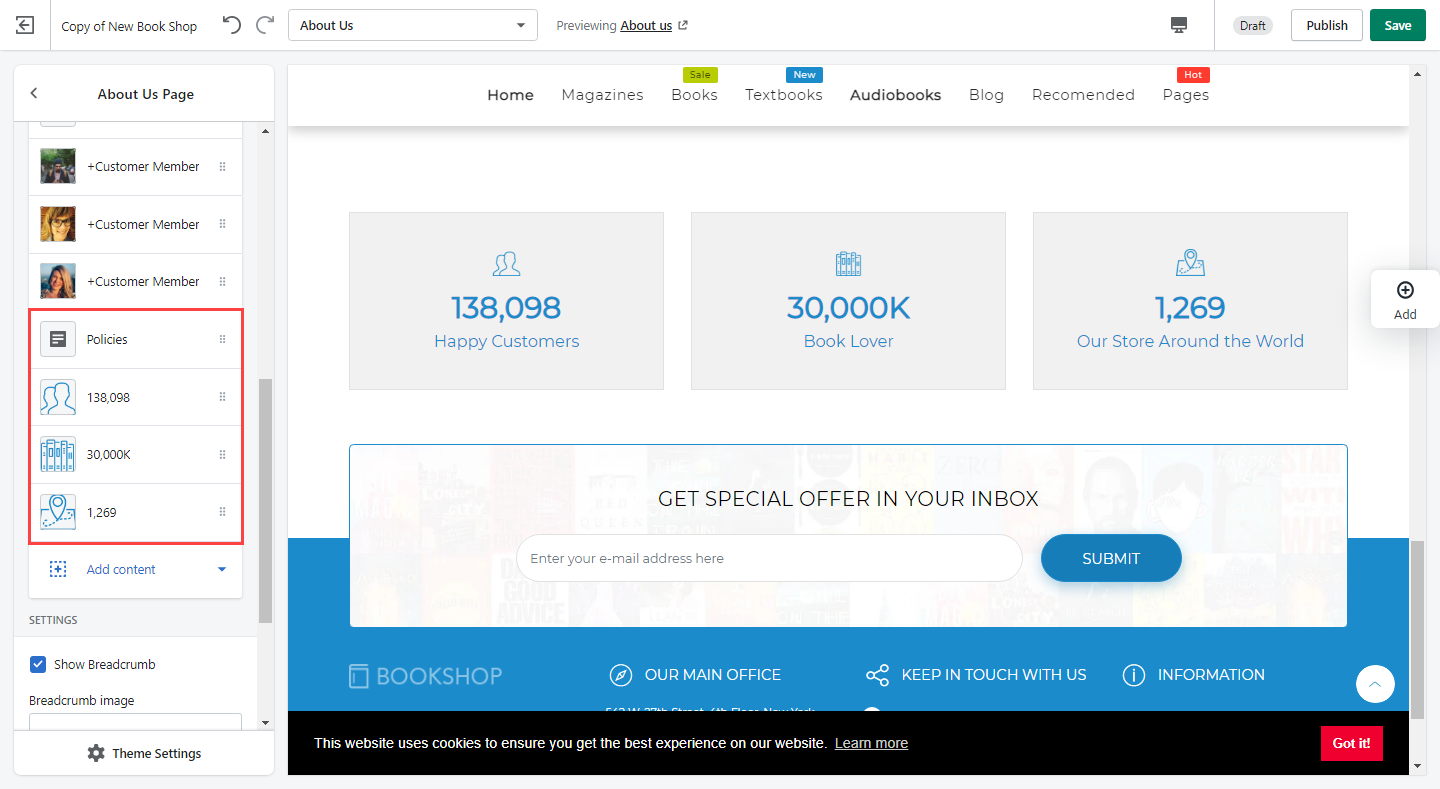Select the second +Customer Member block thumbnail
1440x789 pixels.
[58, 224]
